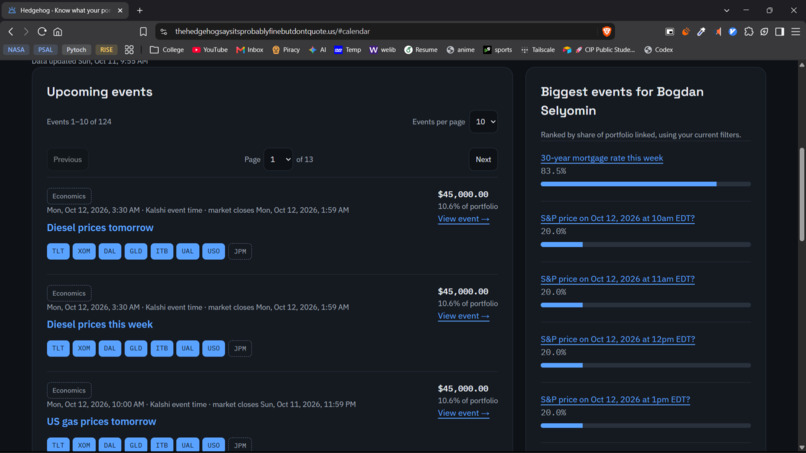
Task: Select JPM ticker under Diesel prices tomorrow
Action: tap(240, 251)
